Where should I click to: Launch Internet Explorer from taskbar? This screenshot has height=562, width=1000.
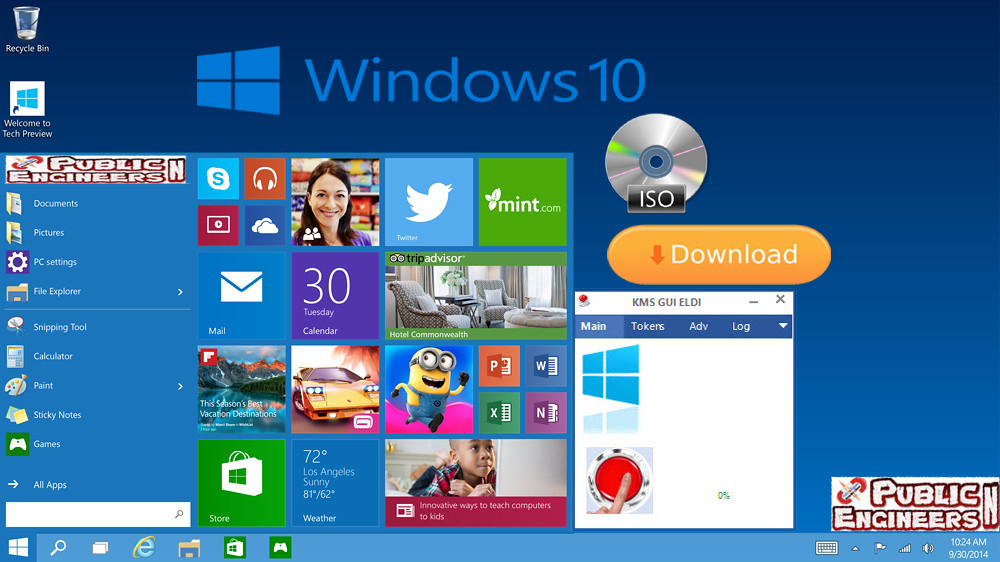coord(144,547)
